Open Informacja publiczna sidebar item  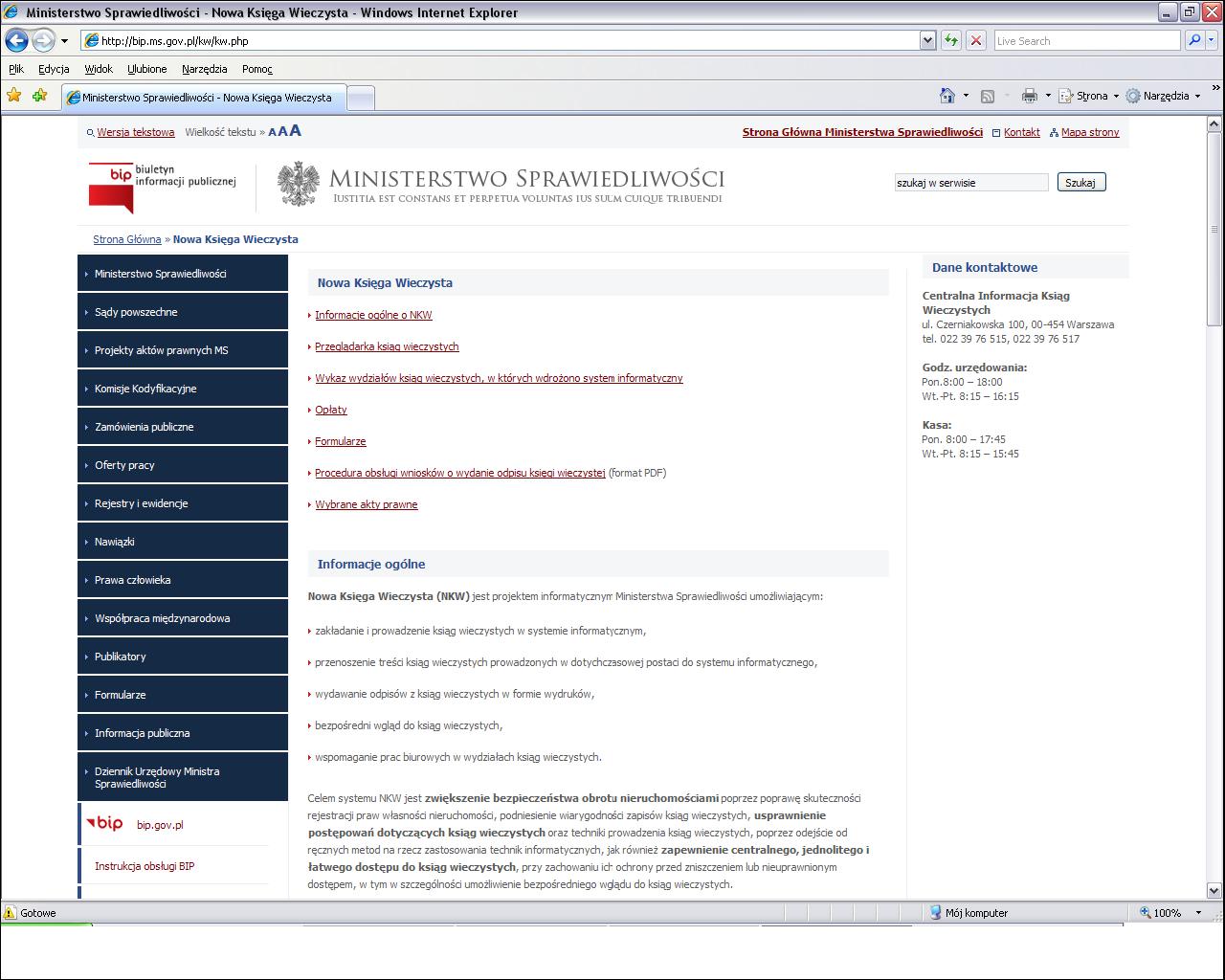(x=183, y=733)
